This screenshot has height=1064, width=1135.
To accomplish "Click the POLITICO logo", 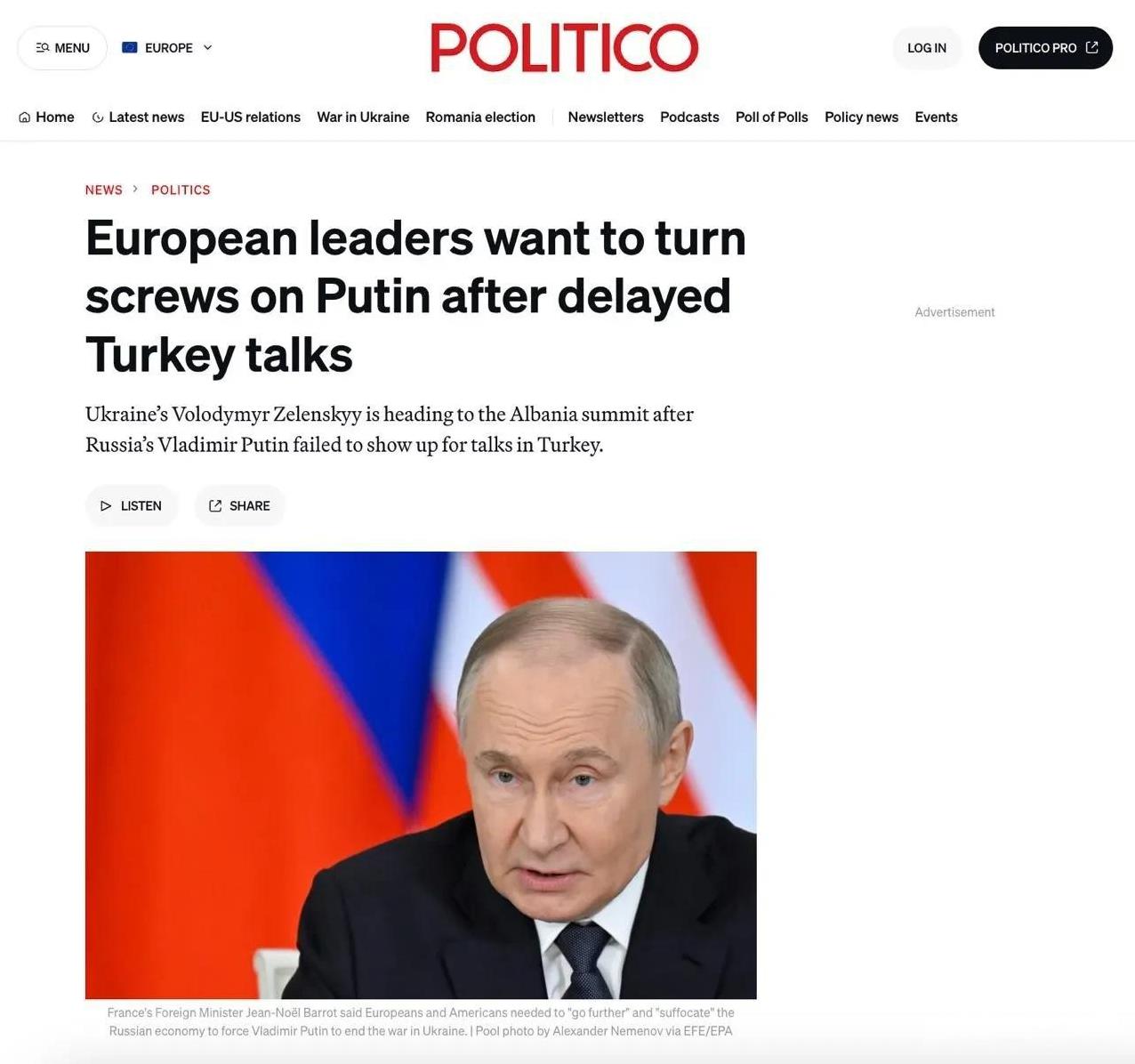I will coord(565,48).
